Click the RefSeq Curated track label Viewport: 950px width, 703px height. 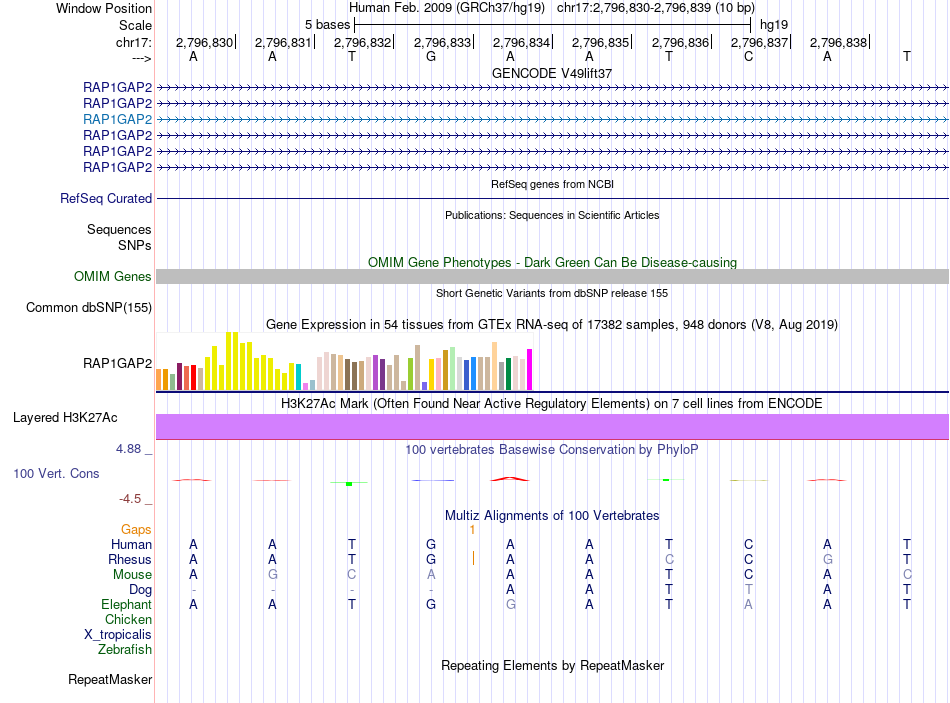click(x=106, y=199)
